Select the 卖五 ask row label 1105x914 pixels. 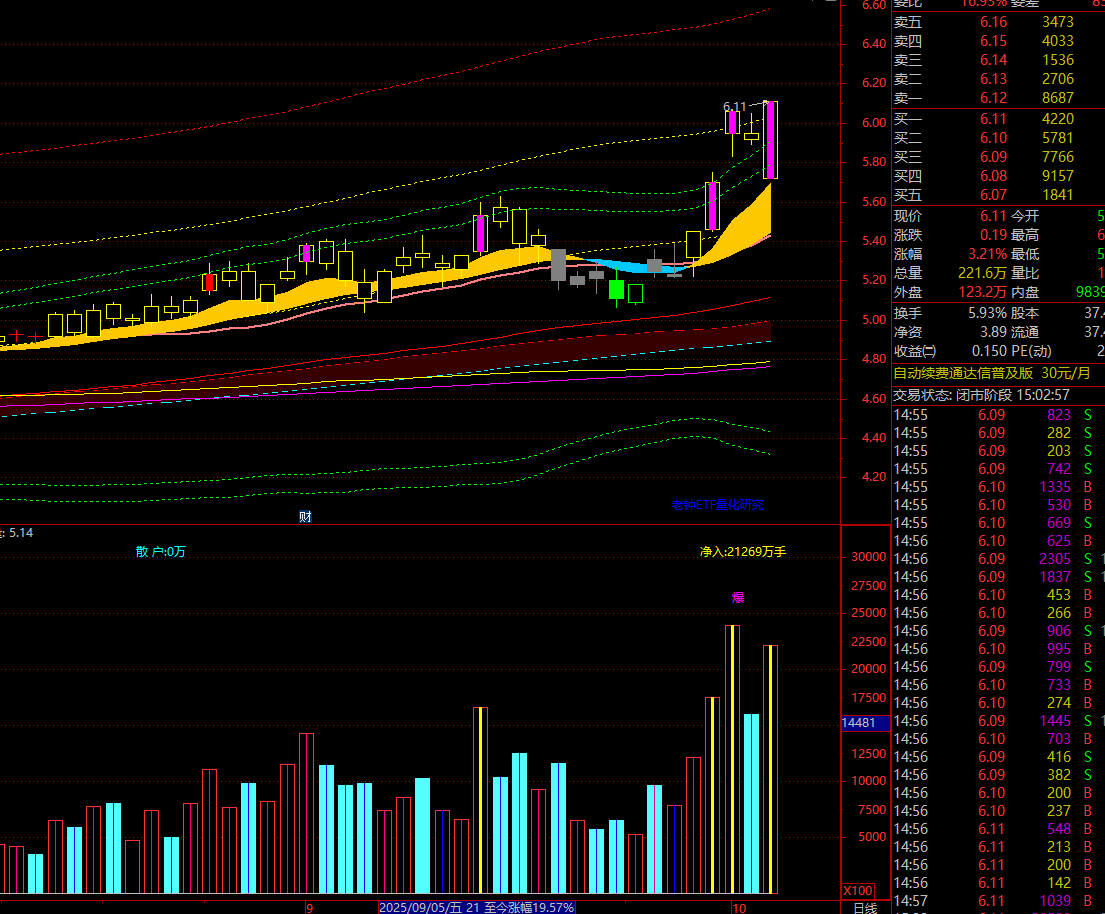[908, 22]
